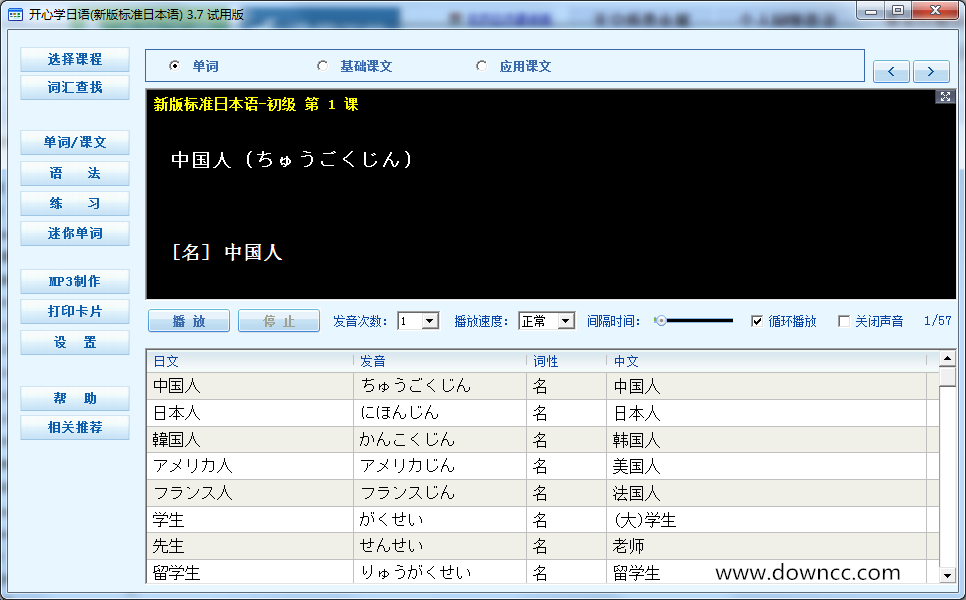
Task: Sort by the 日文 column header
Action: (250, 360)
